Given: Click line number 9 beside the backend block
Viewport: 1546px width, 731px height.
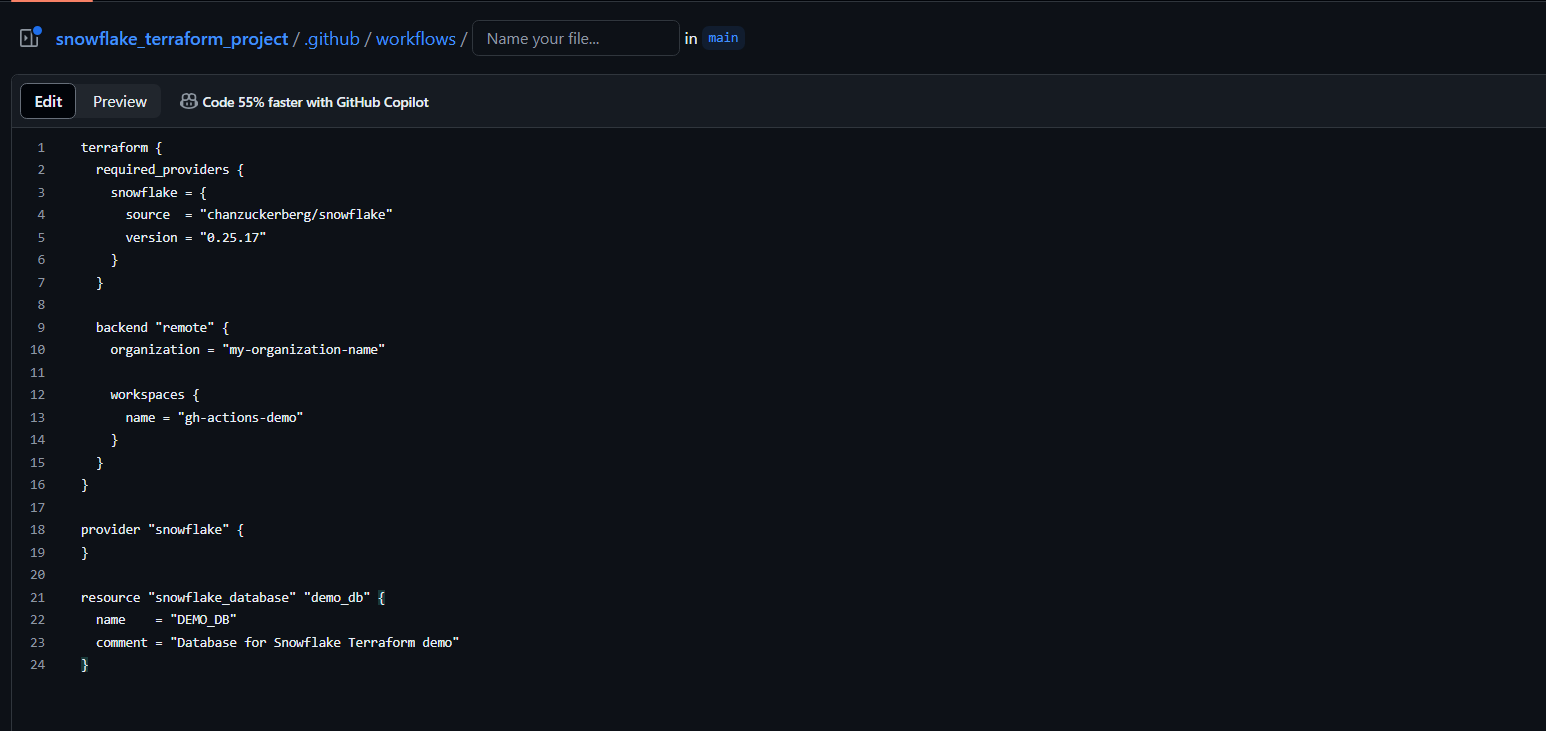Looking at the screenshot, I should point(40,327).
